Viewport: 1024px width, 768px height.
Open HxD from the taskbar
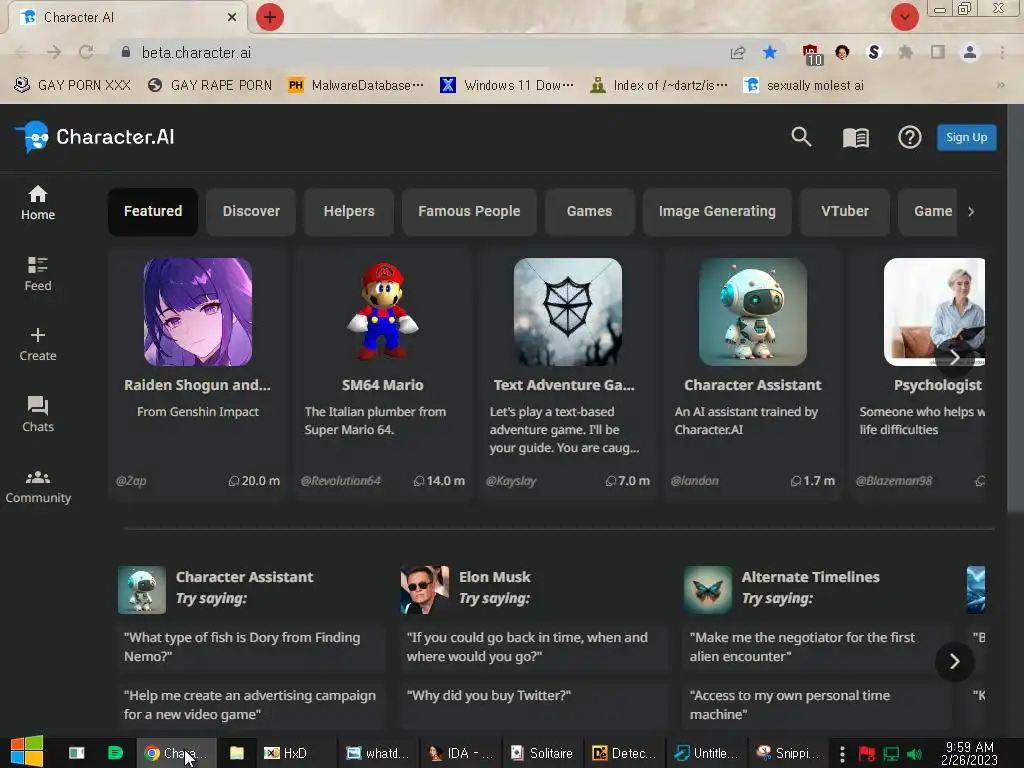point(285,753)
